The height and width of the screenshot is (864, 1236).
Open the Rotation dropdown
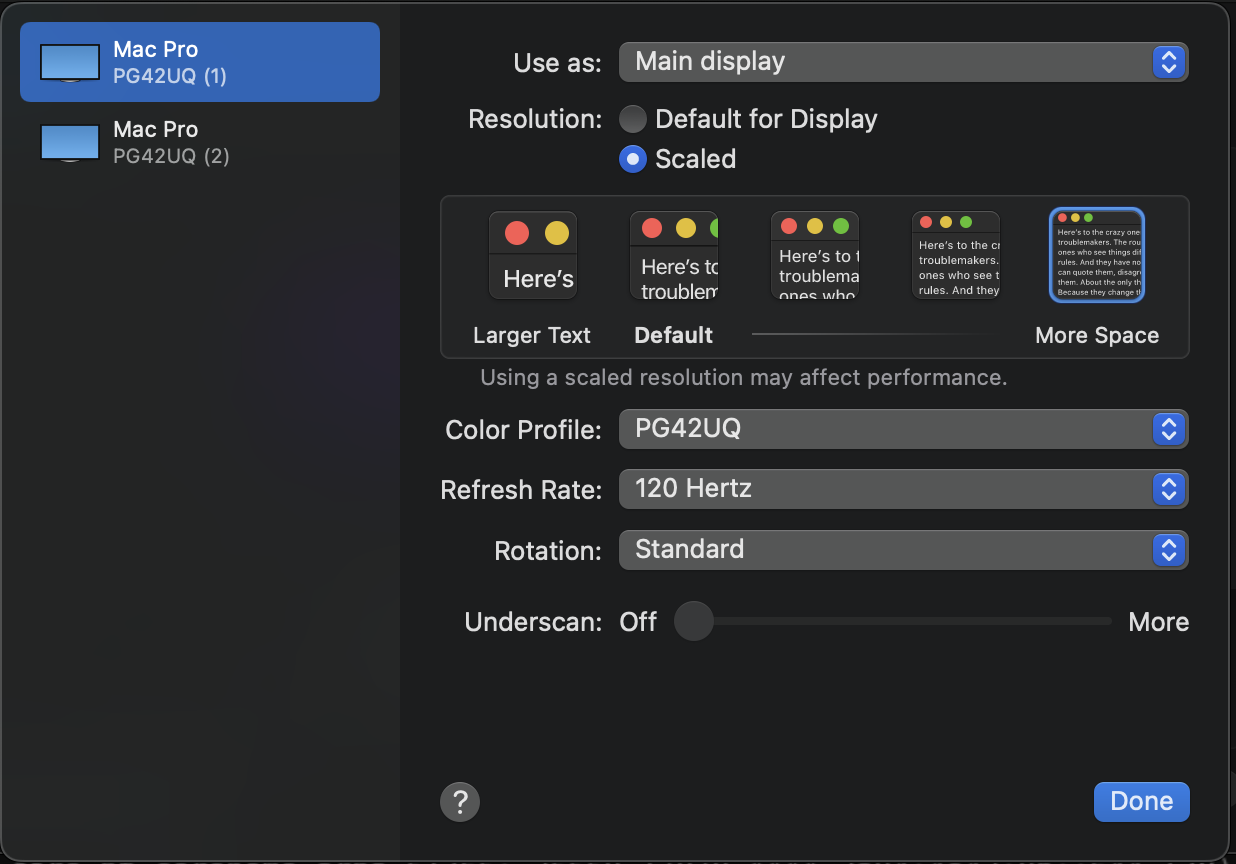(x=903, y=550)
